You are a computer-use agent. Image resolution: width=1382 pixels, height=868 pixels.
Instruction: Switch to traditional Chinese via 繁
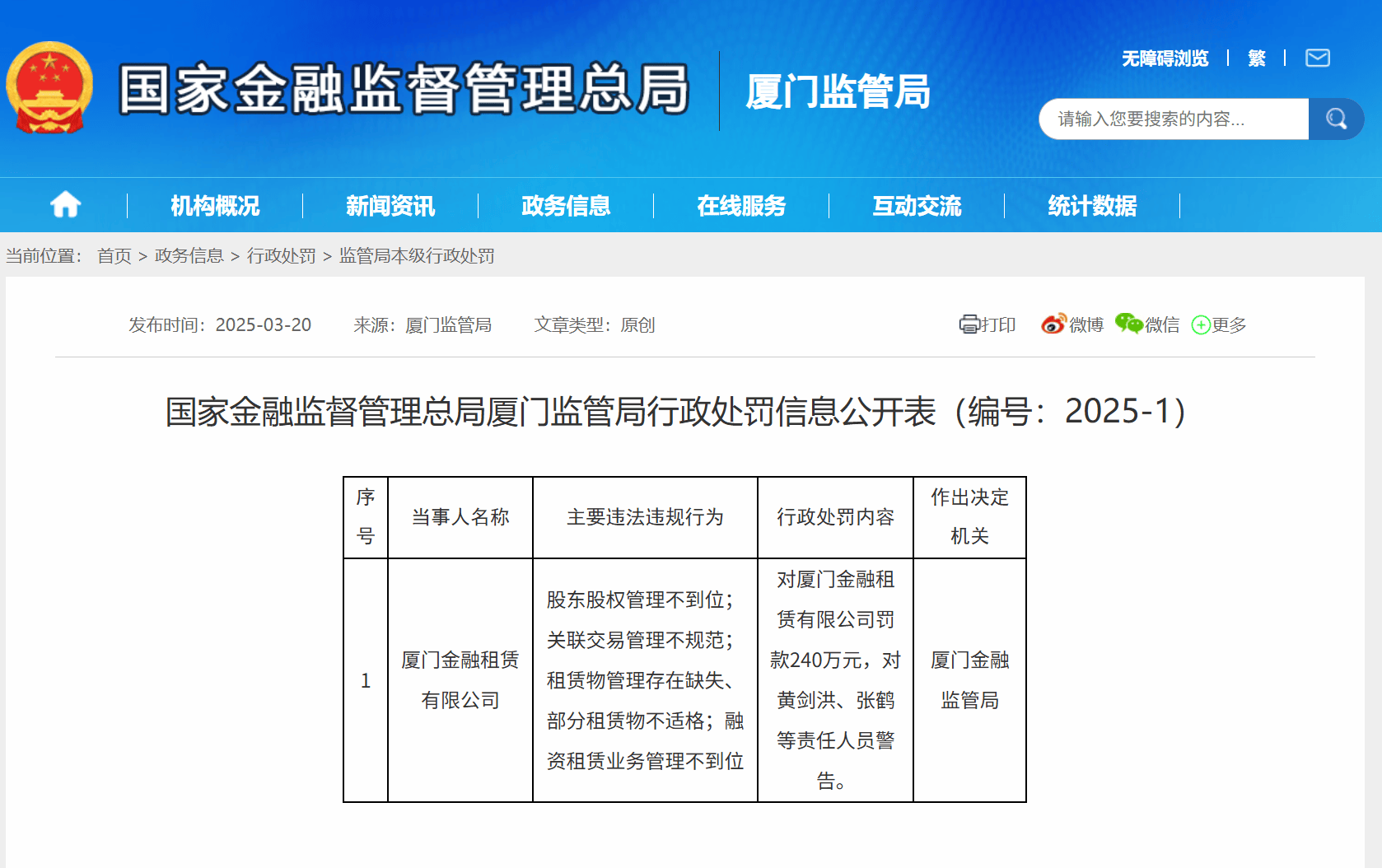[x=1256, y=58]
